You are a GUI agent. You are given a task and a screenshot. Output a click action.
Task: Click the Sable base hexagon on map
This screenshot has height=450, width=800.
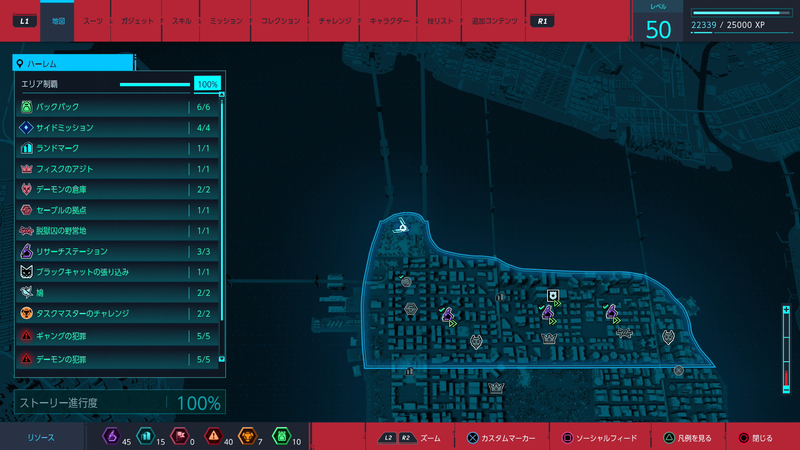pyautogui.click(x=411, y=309)
